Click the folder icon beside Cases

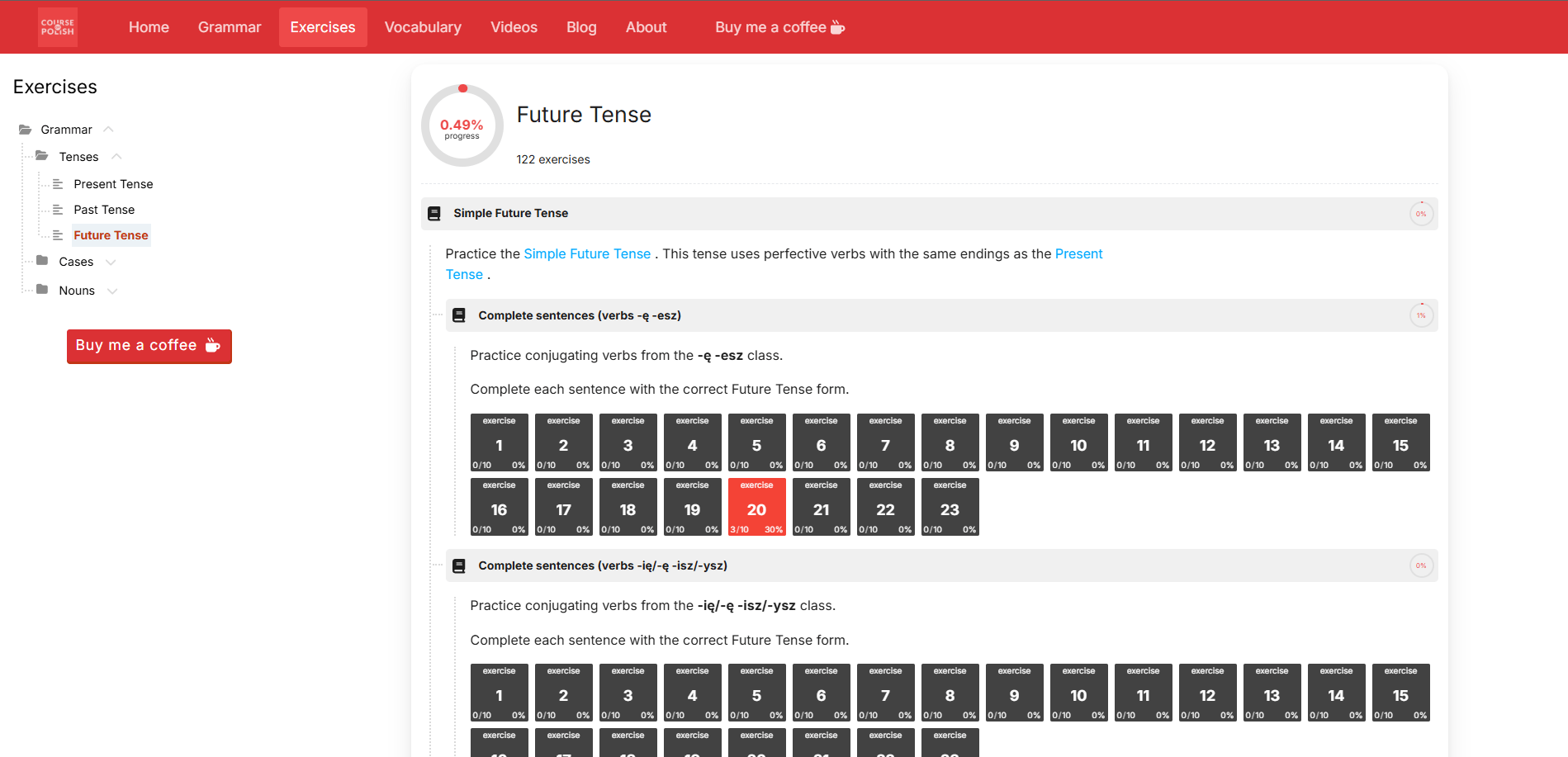coord(43,260)
